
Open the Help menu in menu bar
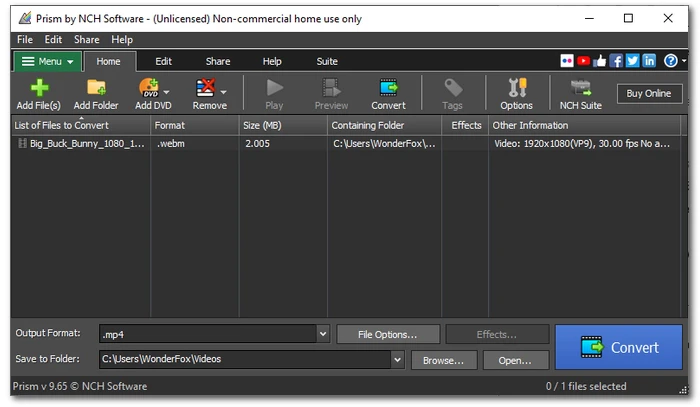(x=122, y=40)
